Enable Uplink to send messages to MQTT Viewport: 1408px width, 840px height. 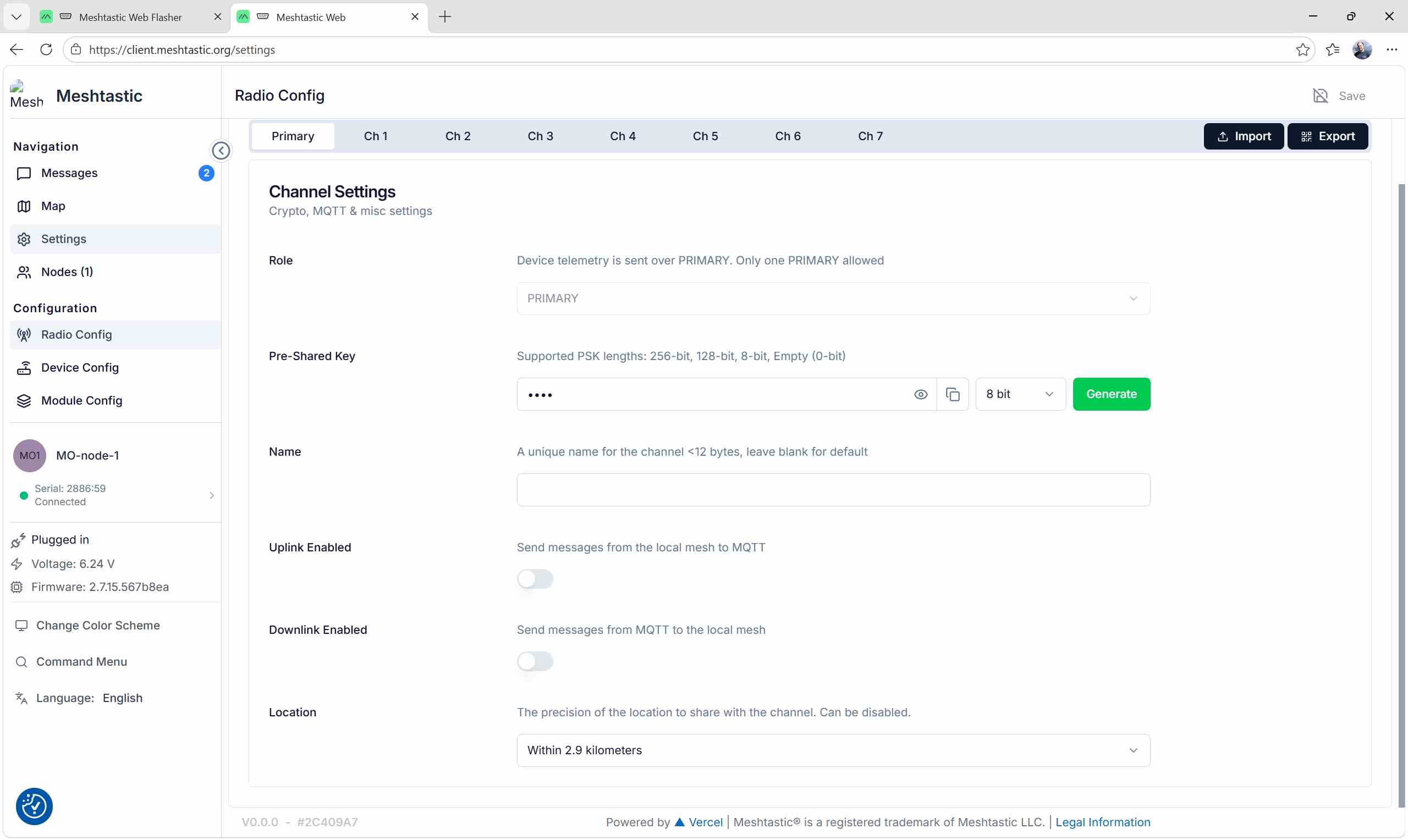tap(535, 578)
